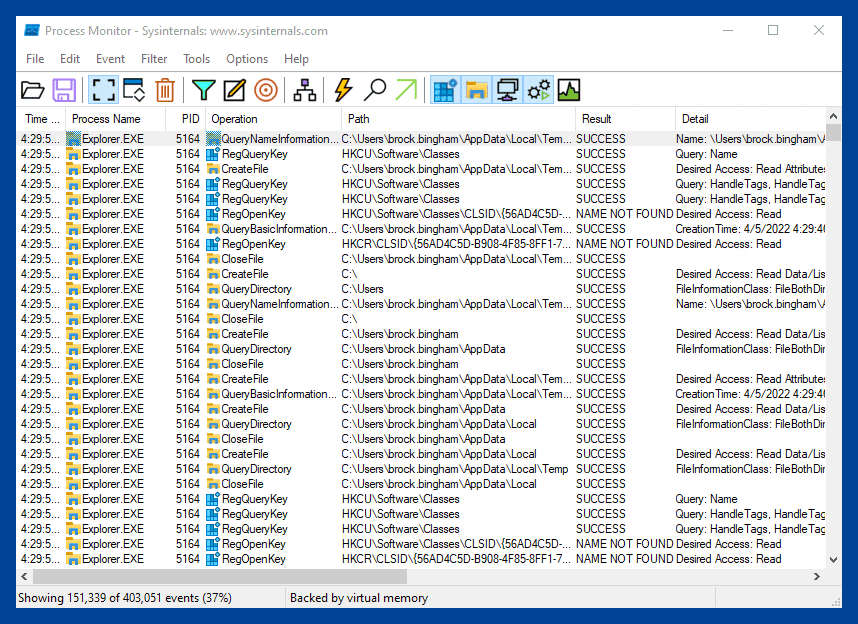Click the horizontal scrollbar thumb
This screenshot has height=624, width=858.
tap(220, 576)
